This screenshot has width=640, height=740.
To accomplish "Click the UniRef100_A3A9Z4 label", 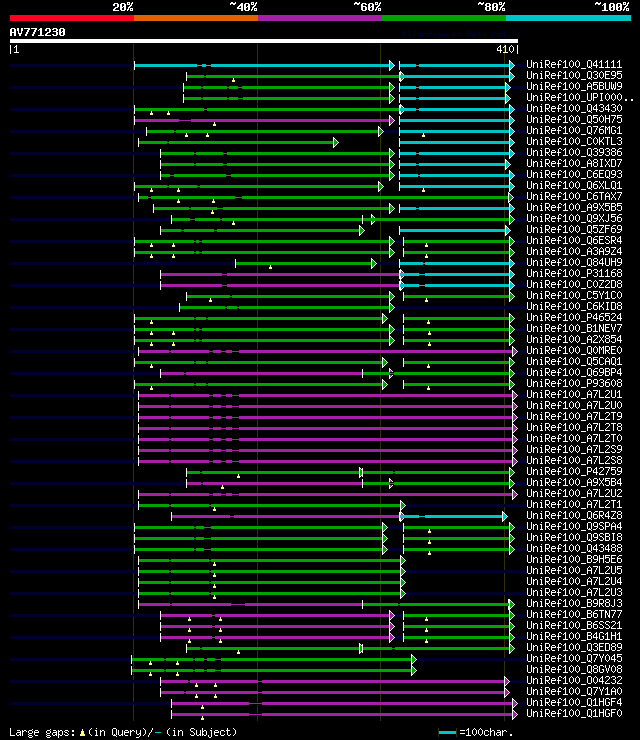I will click(x=574, y=252).
